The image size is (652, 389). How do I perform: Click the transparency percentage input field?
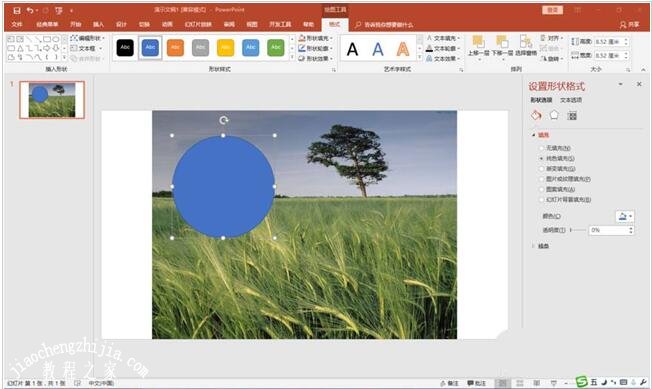(608, 230)
